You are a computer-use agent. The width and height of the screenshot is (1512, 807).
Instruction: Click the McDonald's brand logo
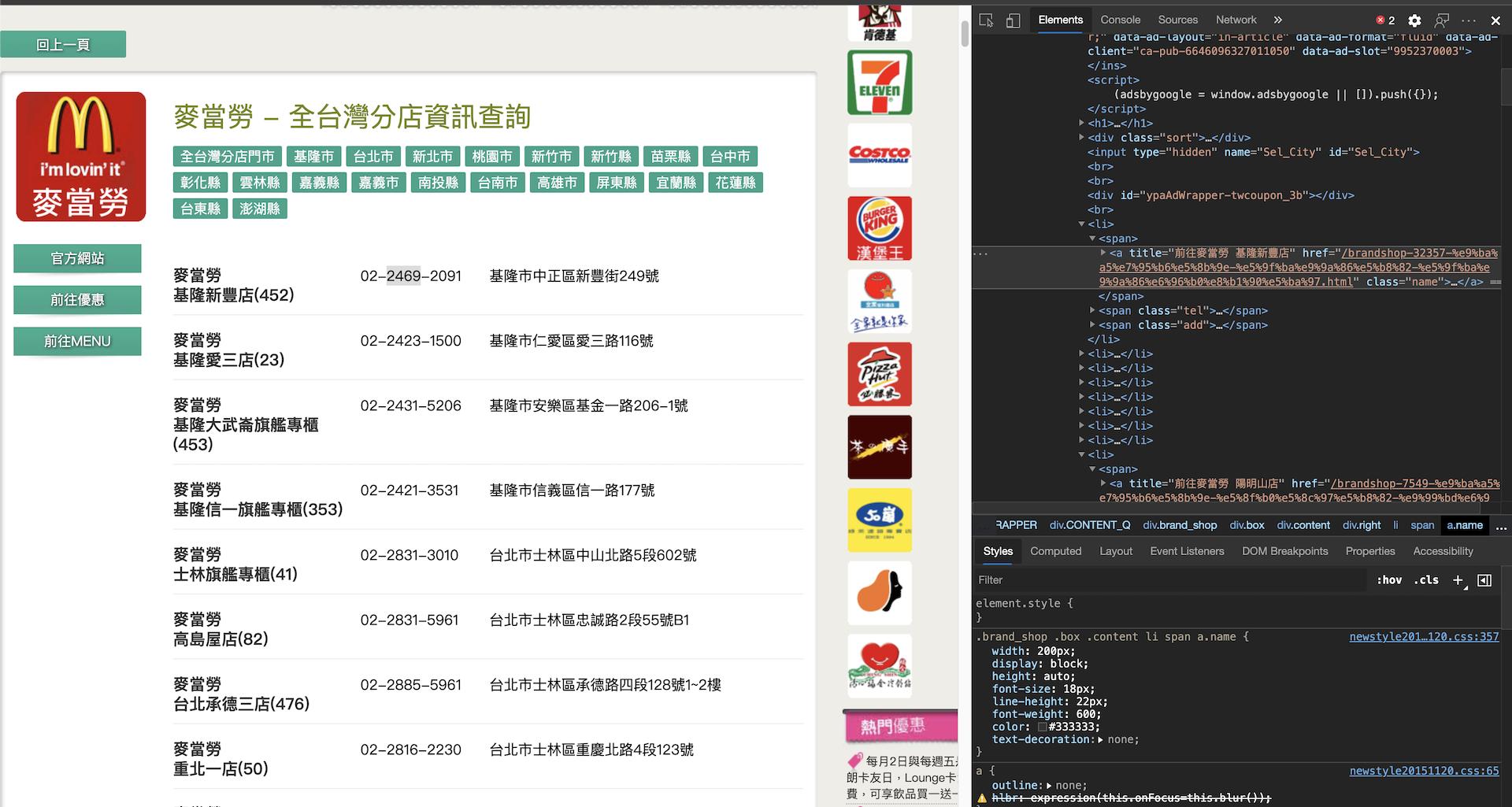click(x=81, y=157)
